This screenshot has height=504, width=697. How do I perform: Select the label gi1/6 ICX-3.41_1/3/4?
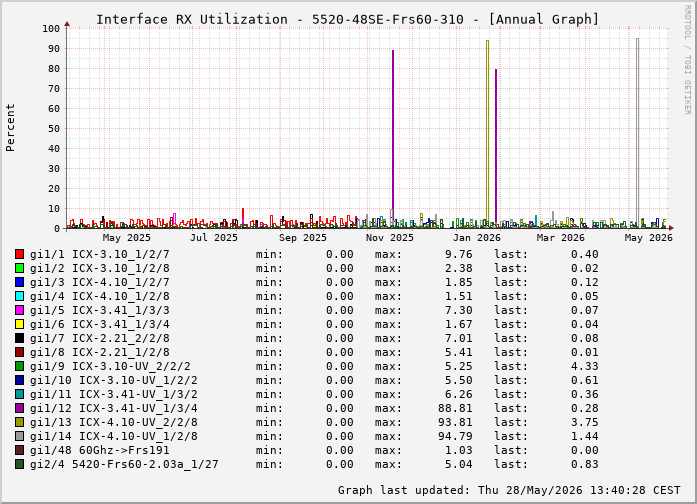(100, 324)
